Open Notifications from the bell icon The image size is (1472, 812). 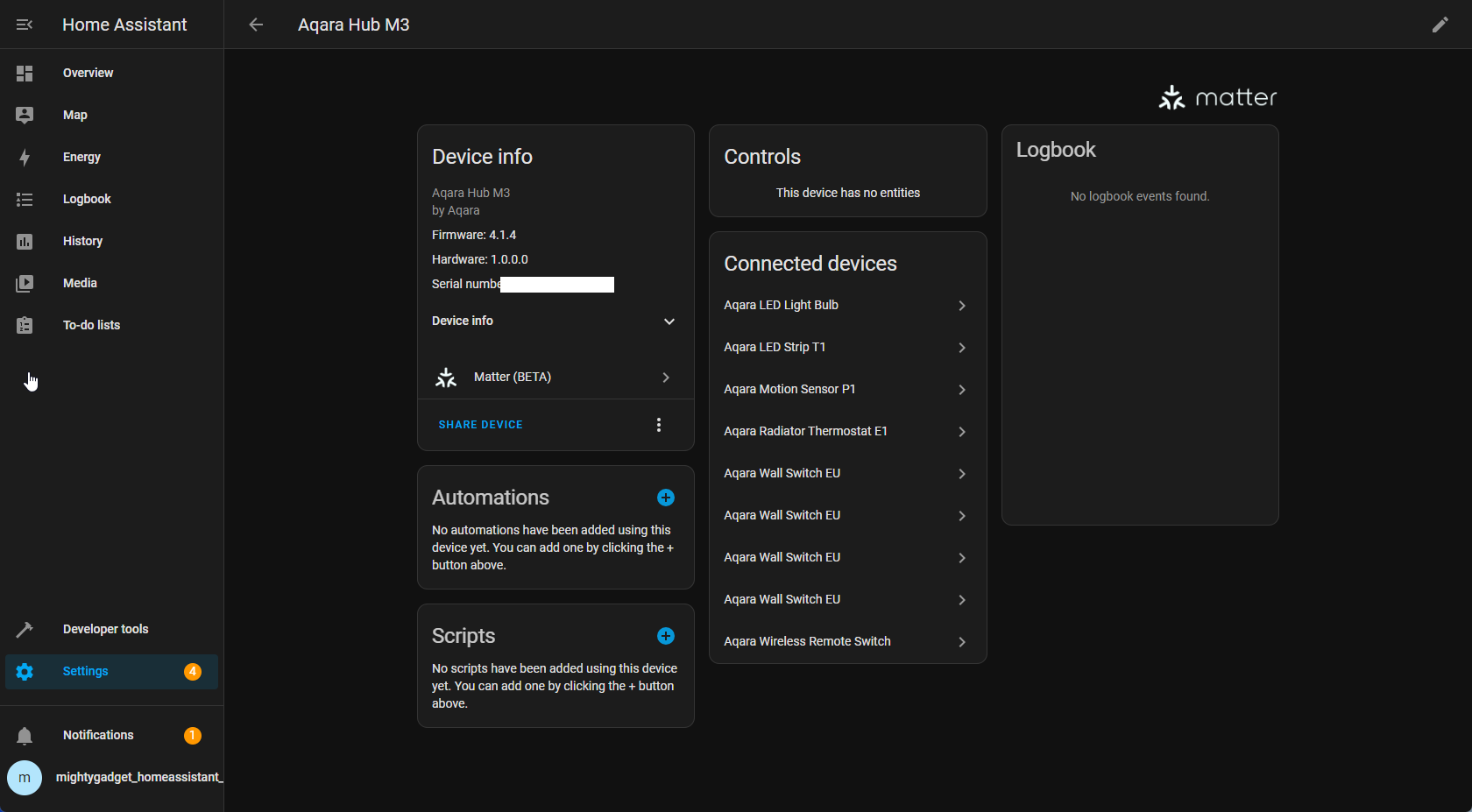click(25, 736)
